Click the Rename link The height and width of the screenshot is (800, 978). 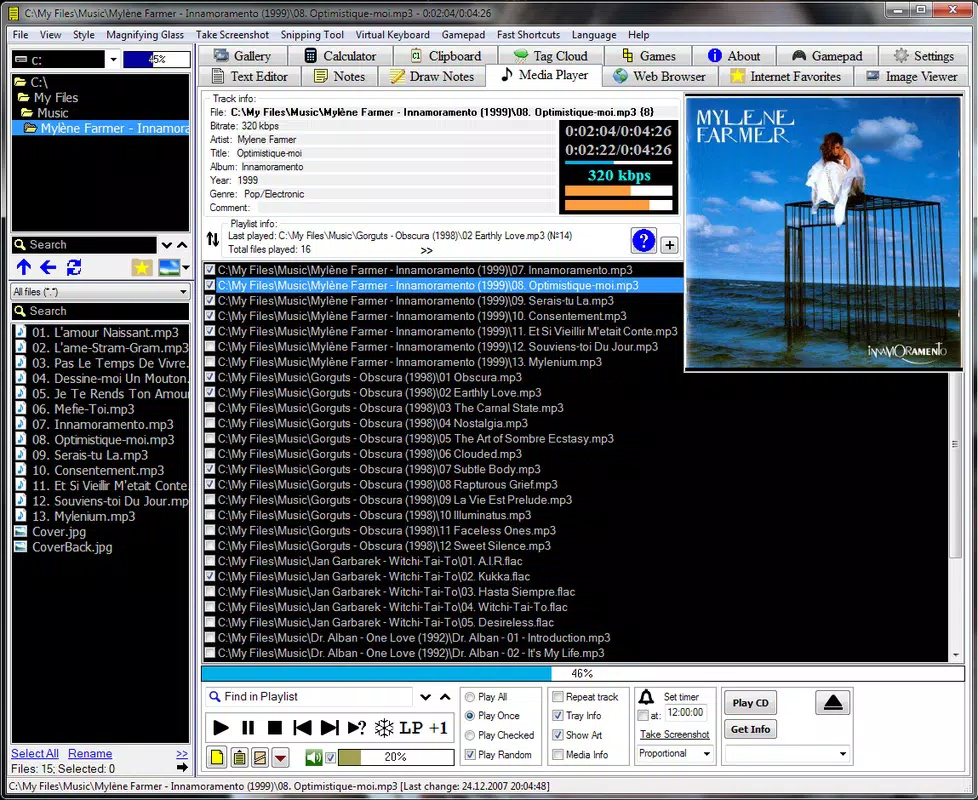pyautogui.click(x=90, y=753)
